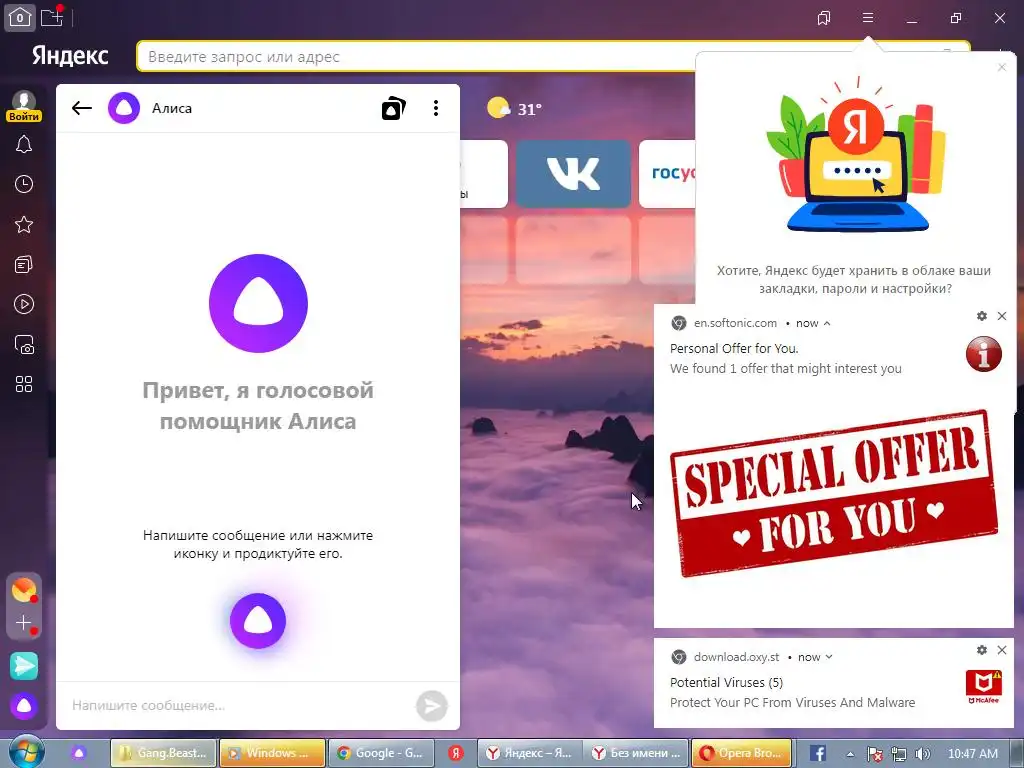Open browsing history clock icon
Viewport: 1024px width, 768px height.
point(24,184)
